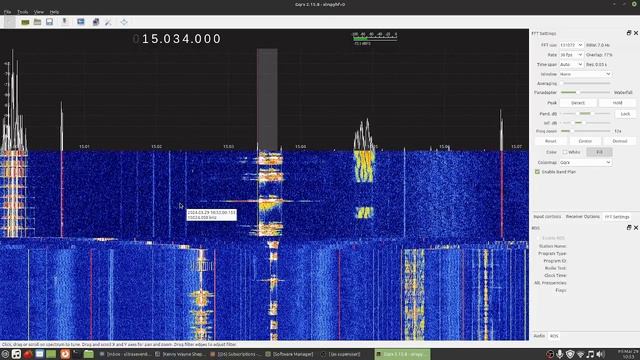Open the Time span dropdown

pos(571,64)
